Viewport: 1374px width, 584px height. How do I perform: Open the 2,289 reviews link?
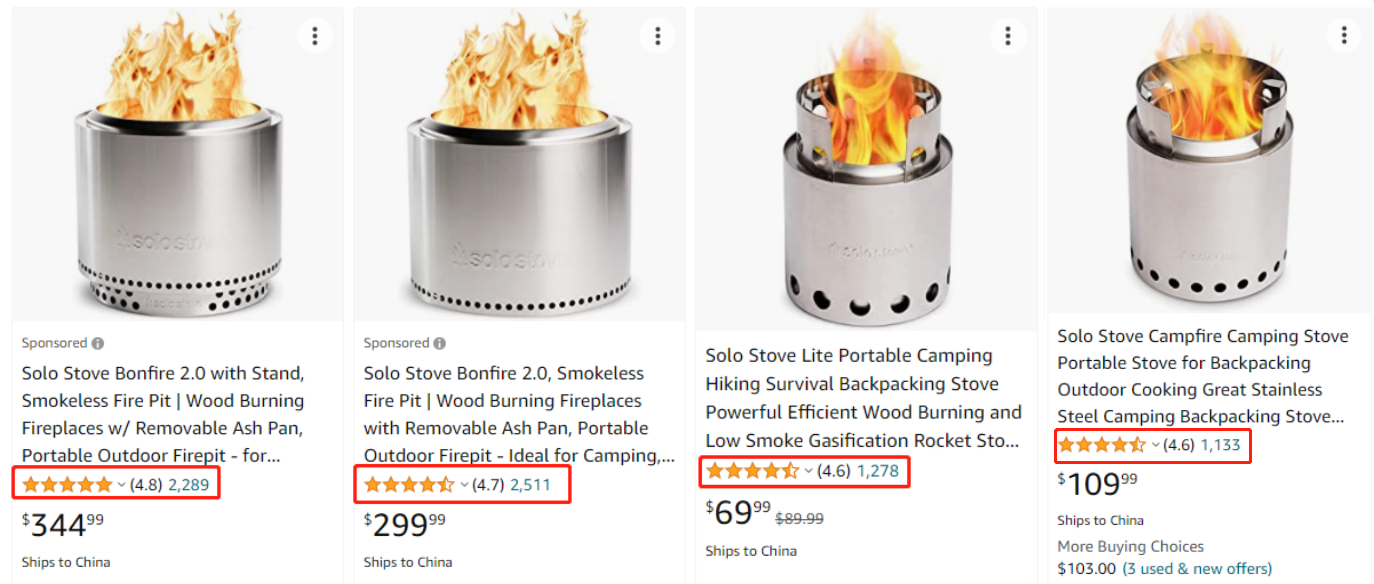click(x=188, y=485)
